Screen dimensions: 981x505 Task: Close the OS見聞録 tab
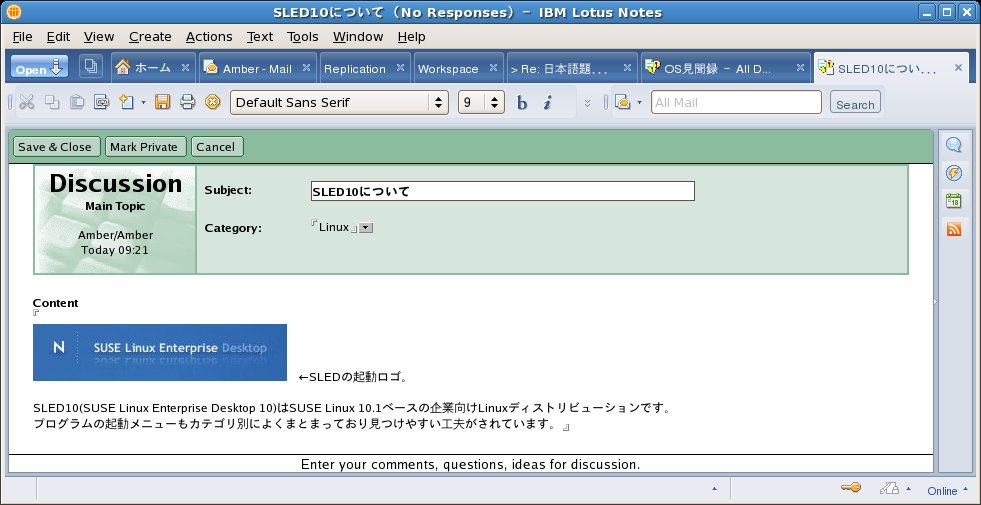pos(800,68)
